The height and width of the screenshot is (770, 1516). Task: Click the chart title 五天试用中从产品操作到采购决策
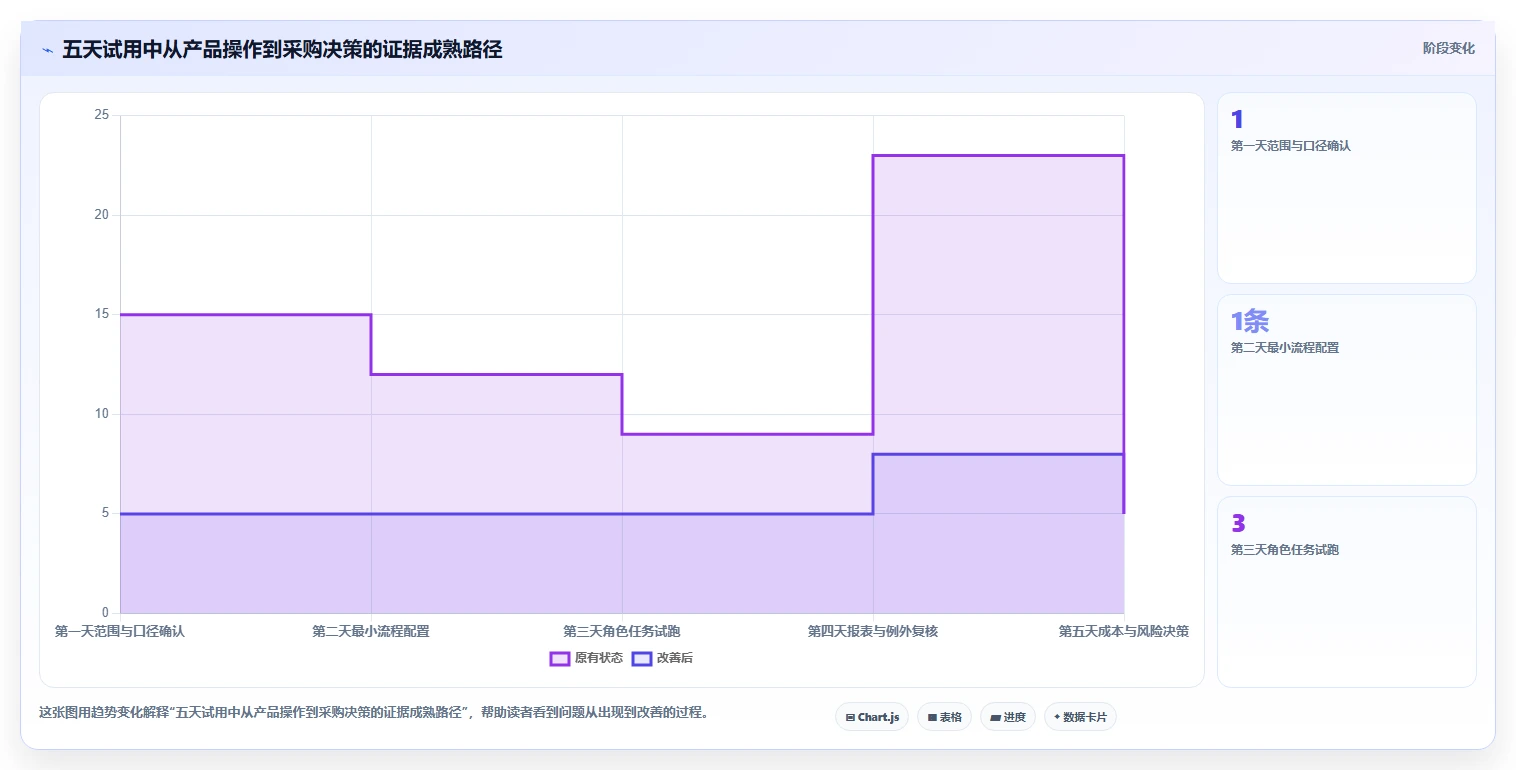[282, 49]
